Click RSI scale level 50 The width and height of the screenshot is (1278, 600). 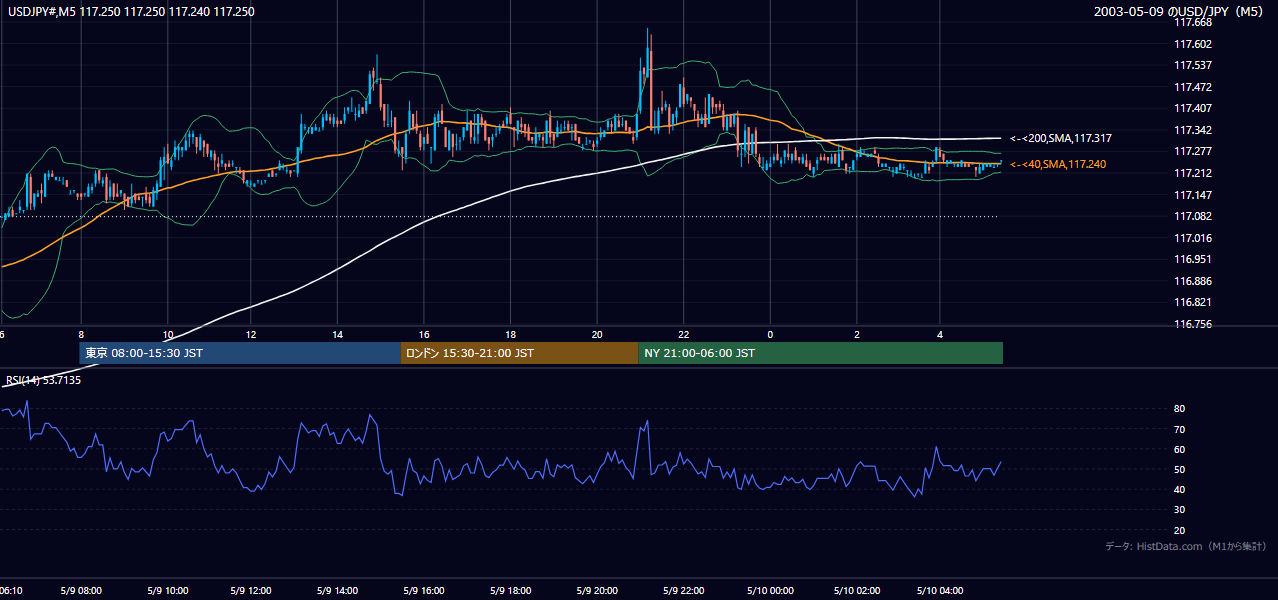tap(1180, 469)
